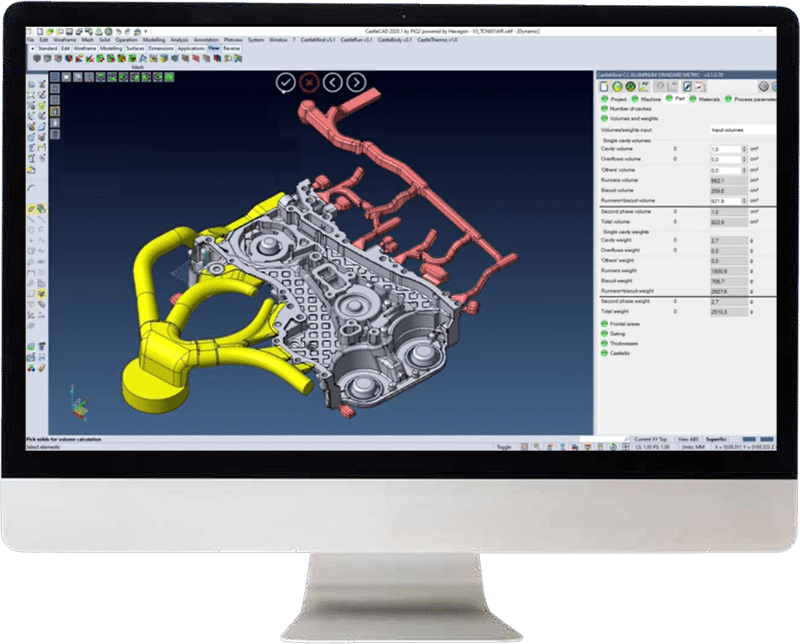
Task: Click the first mesh icon in Flow toolbar
Action: (x=39, y=58)
